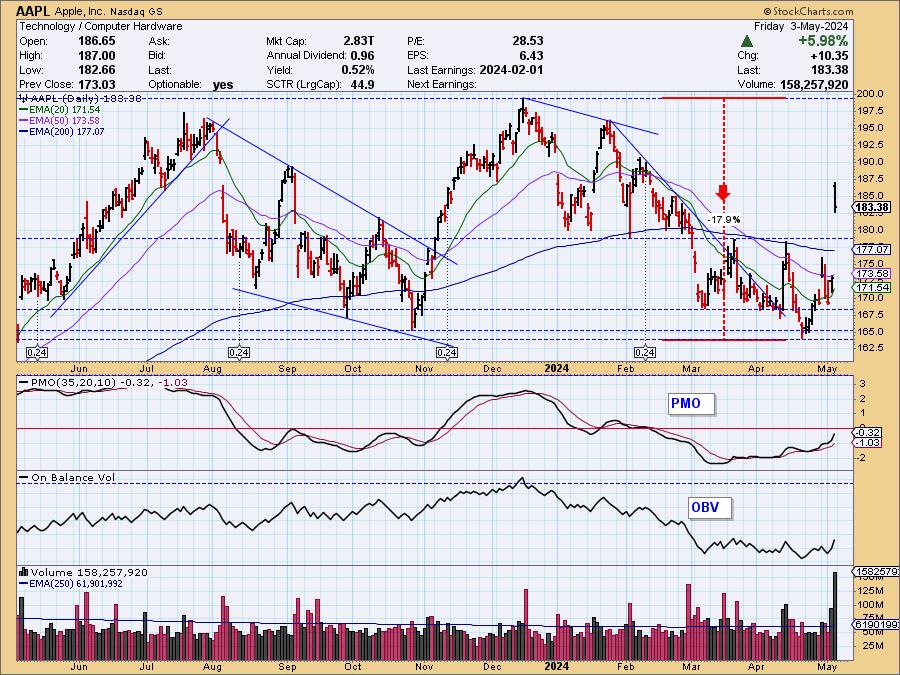The height and width of the screenshot is (675, 900).
Task: Click the -17.9% decline label
Action: tap(723, 219)
